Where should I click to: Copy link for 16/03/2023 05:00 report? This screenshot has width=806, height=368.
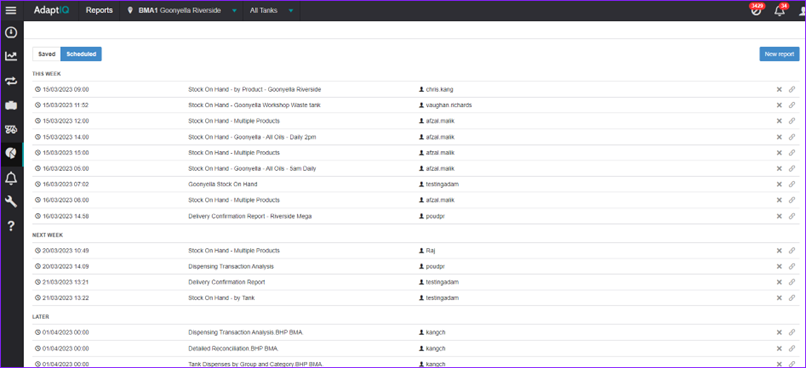coord(792,169)
